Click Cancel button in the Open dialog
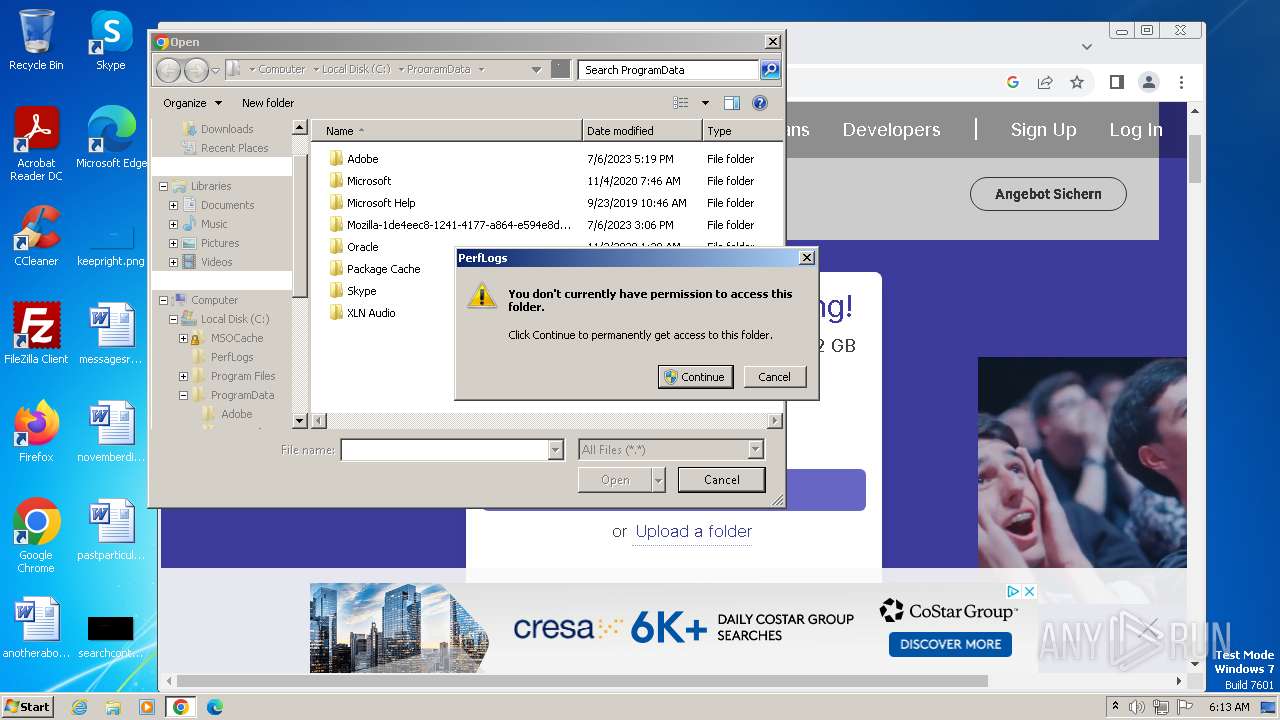The image size is (1280, 720). (x=721, y=480)
